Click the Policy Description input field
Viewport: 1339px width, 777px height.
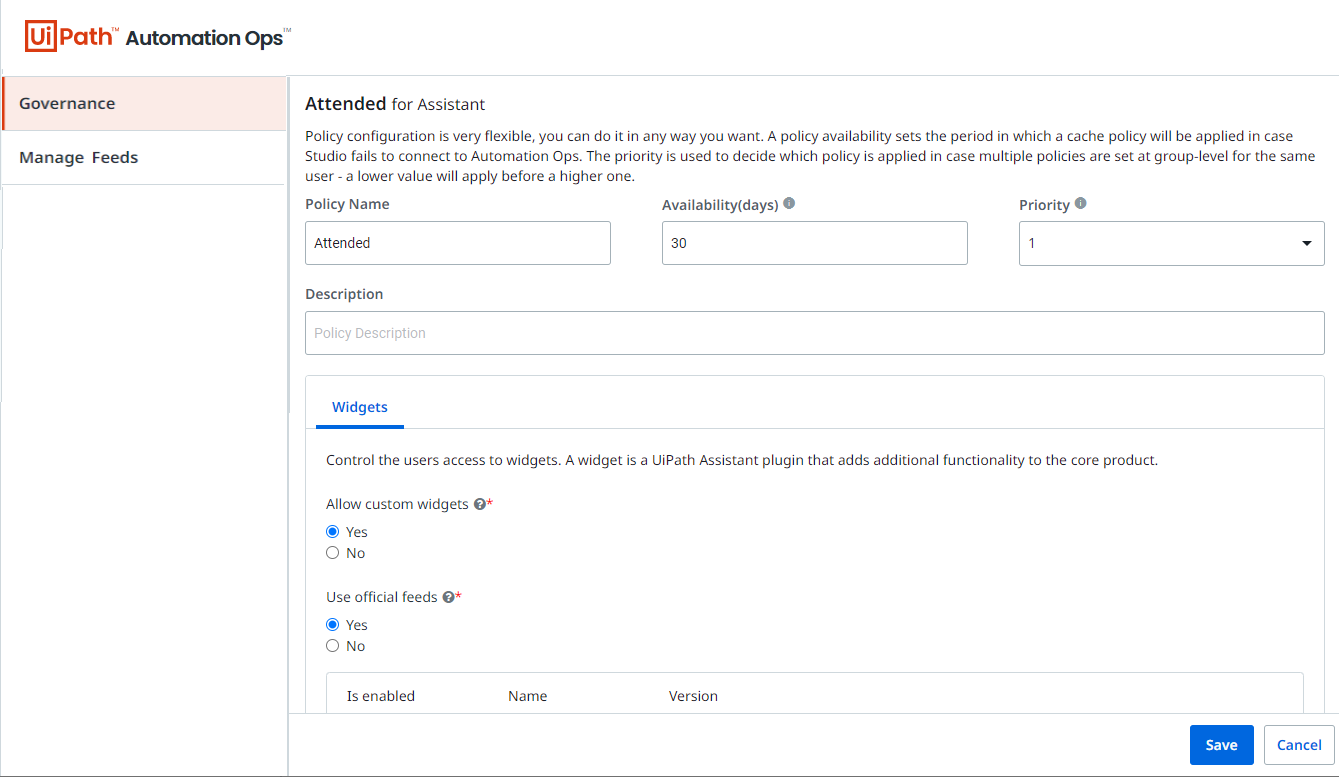point(815,333)
